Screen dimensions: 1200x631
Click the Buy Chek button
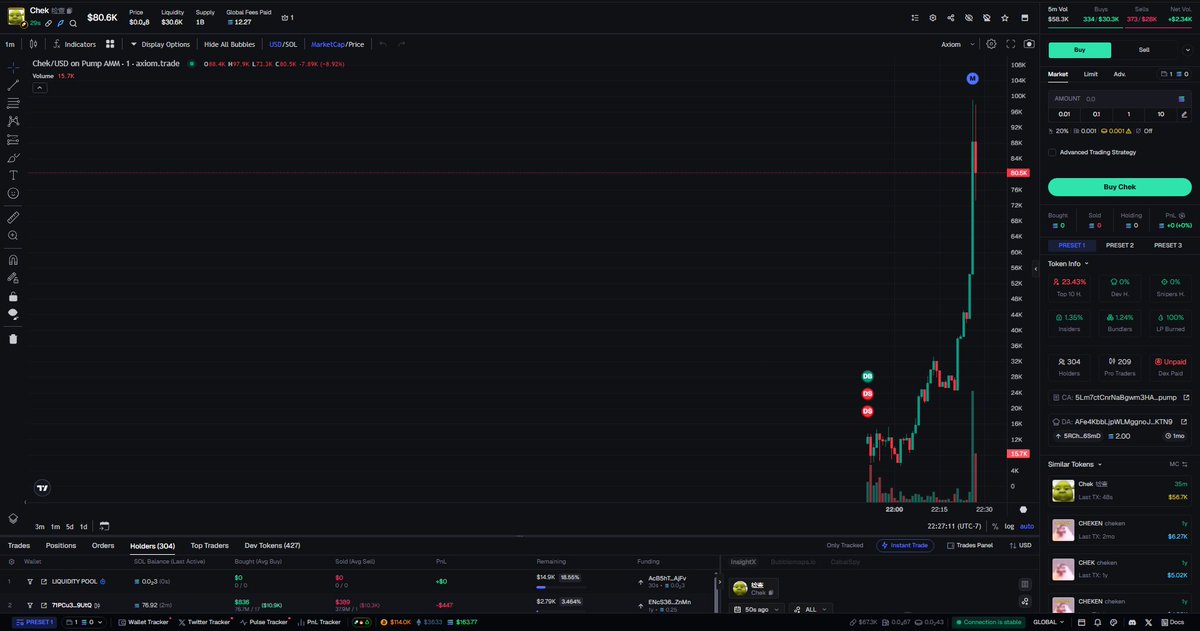point(1120,186)
